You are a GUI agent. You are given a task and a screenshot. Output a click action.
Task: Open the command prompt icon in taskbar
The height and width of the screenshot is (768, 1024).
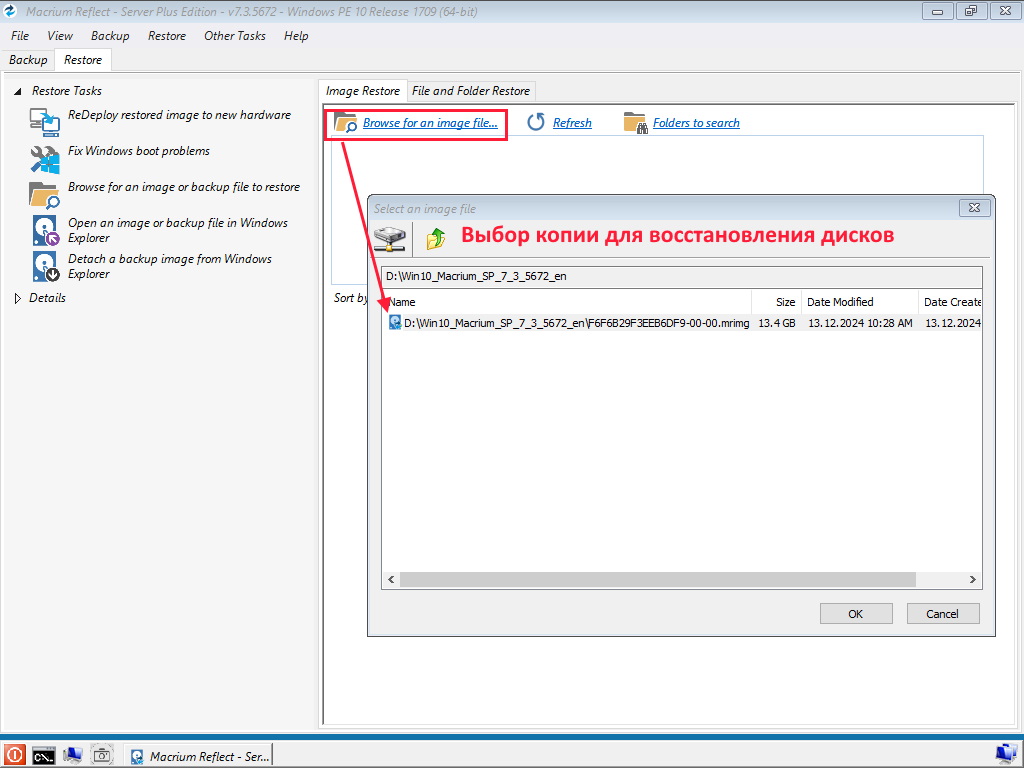point(43,756)
